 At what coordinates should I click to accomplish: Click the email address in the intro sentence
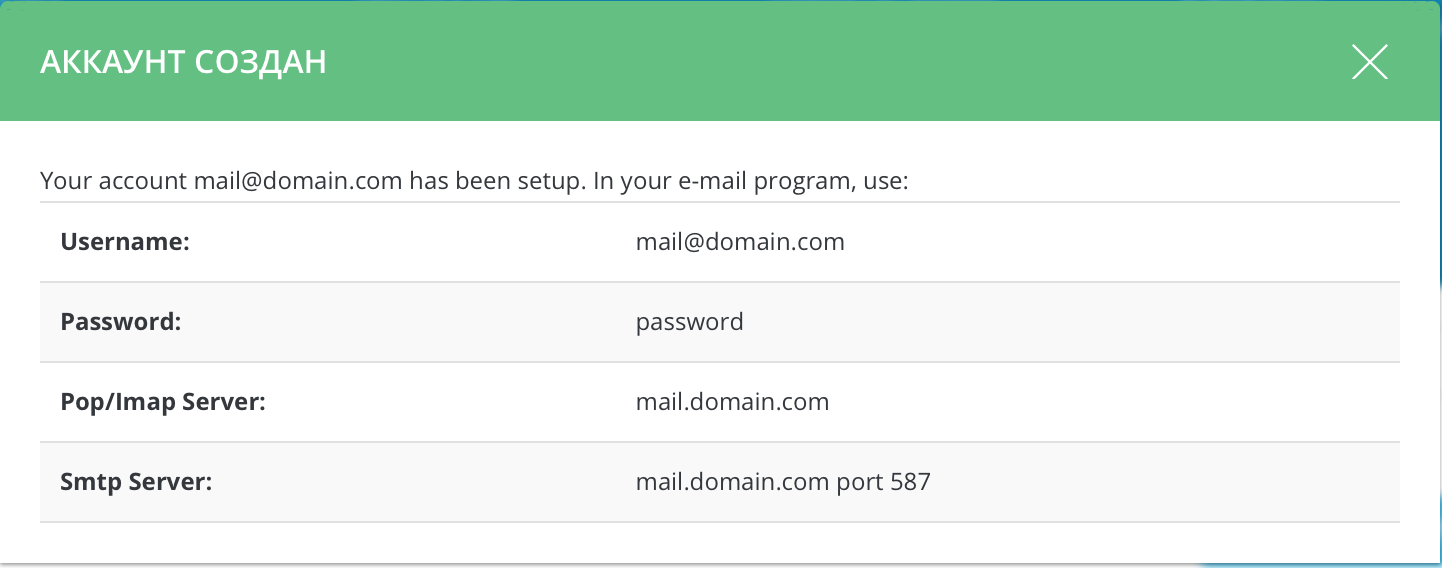click(x=298, y=182)
